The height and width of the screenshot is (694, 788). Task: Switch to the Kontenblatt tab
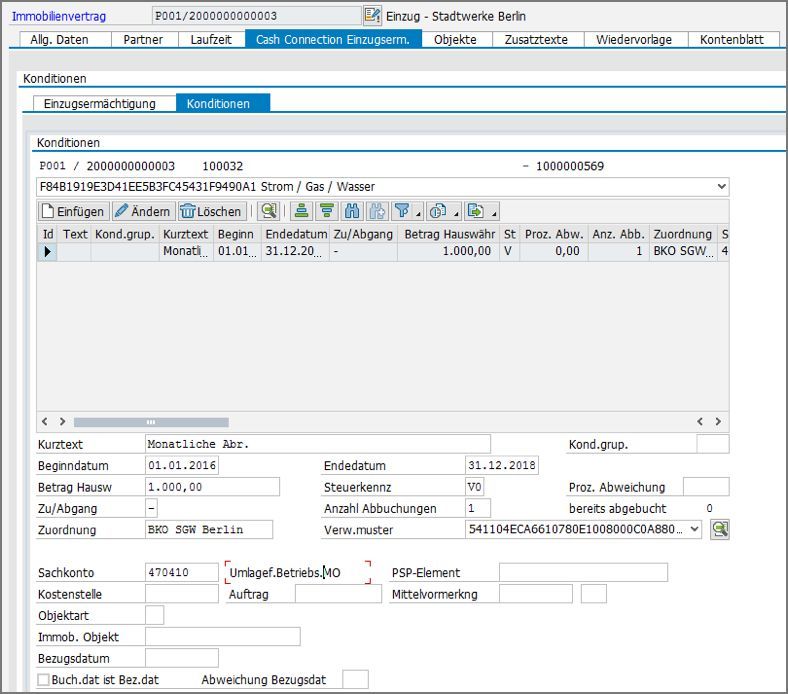pos(734,39)
